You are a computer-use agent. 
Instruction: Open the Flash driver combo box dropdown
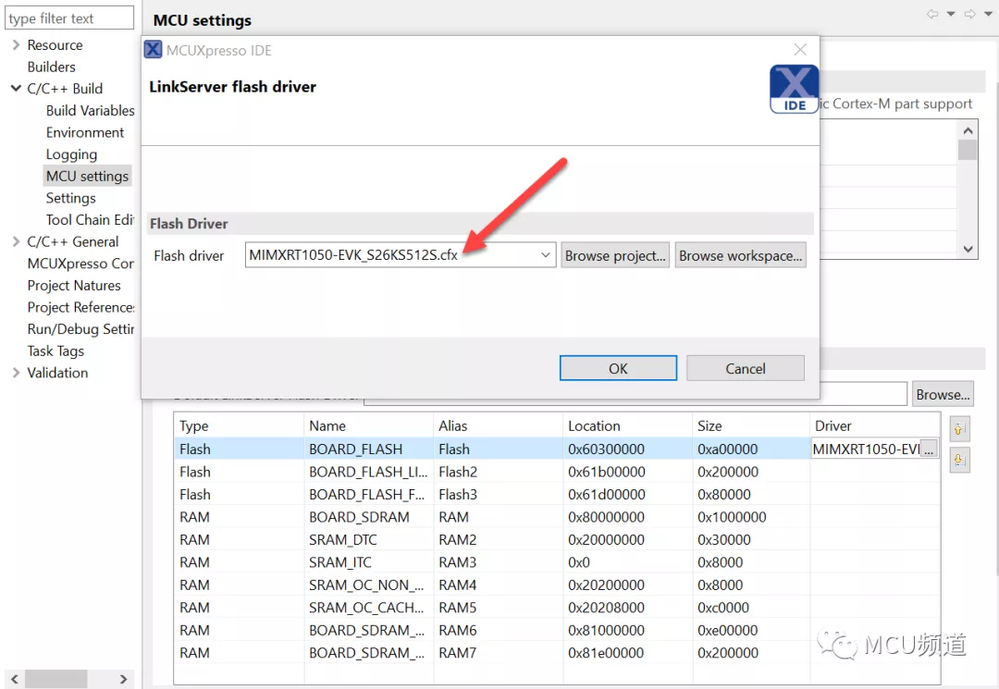click(545, 255)
